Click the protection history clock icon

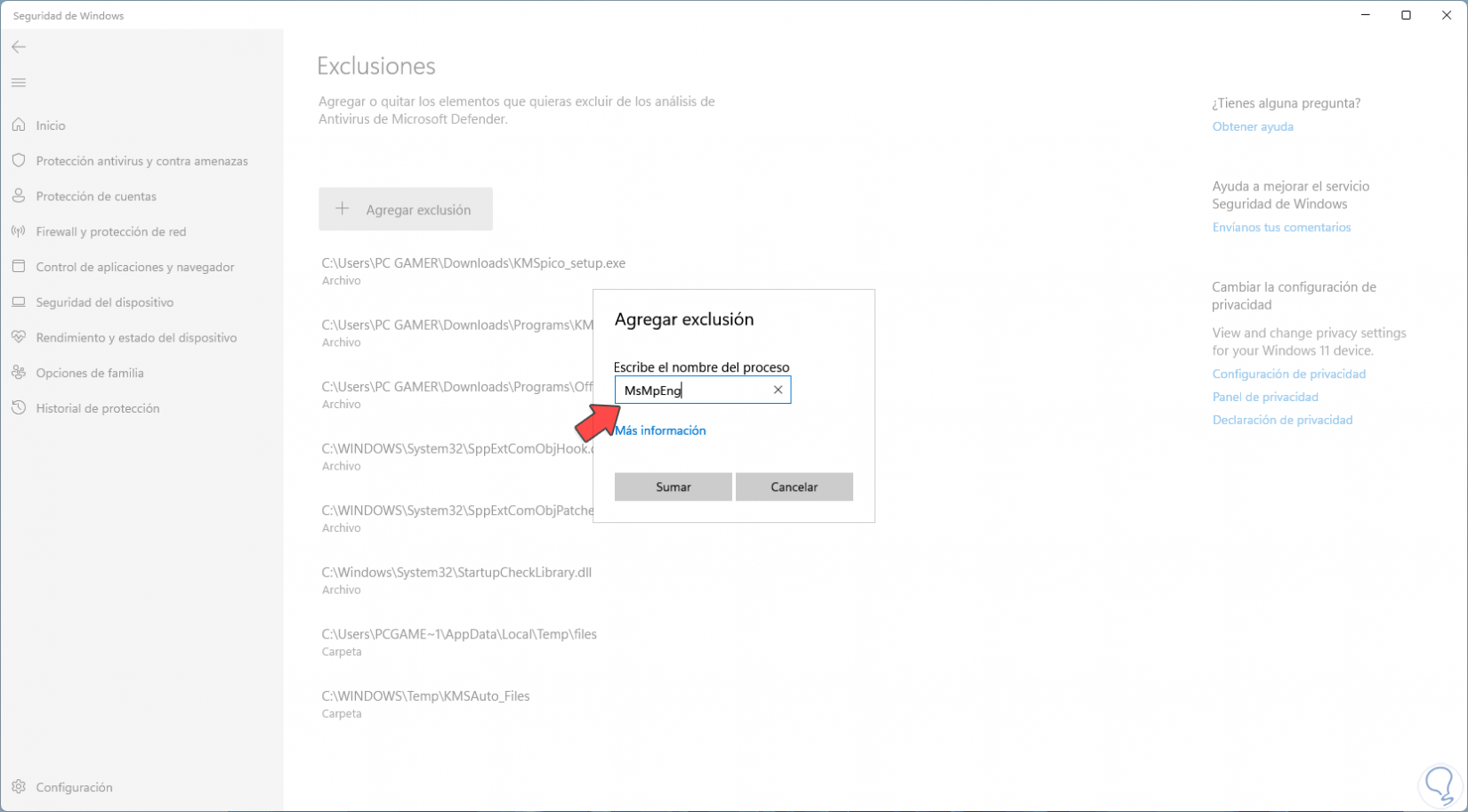click(19, 408)
